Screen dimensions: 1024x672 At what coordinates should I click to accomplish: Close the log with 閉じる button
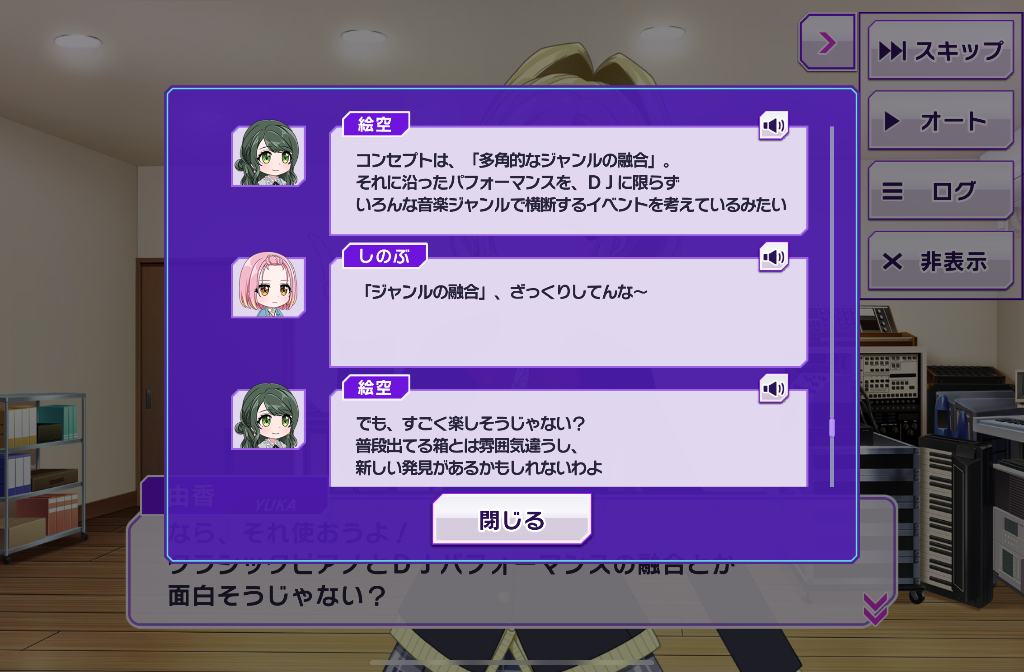pos(512,520)
